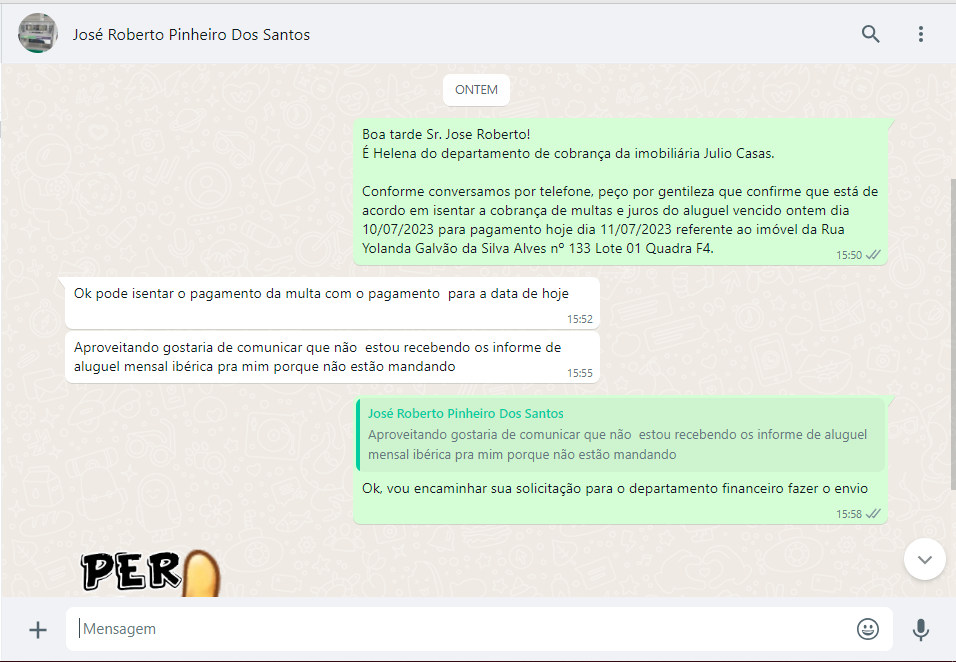
Task: Click green sender name in quoted reply
Action: point(465,413)
